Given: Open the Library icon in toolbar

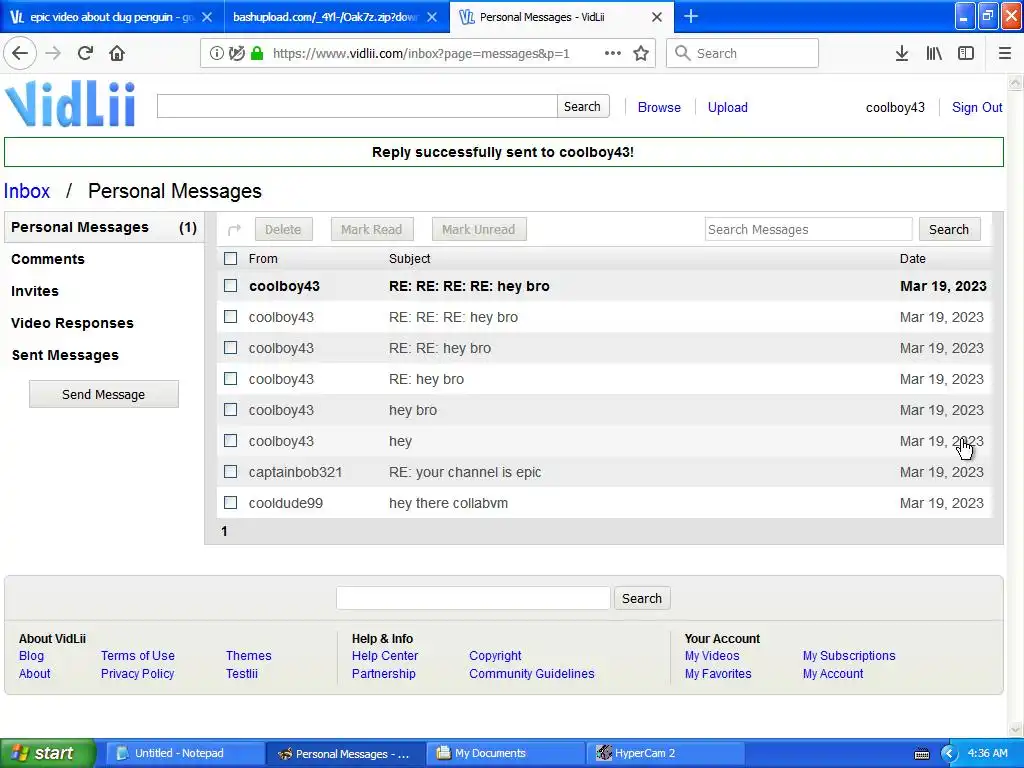Looking at the screenshot, I should pos(934,54).
